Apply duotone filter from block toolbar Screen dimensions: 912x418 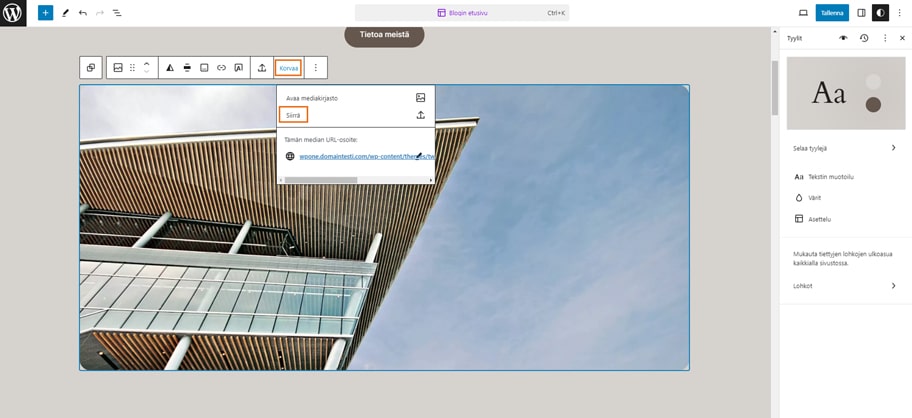coord(170,68)
